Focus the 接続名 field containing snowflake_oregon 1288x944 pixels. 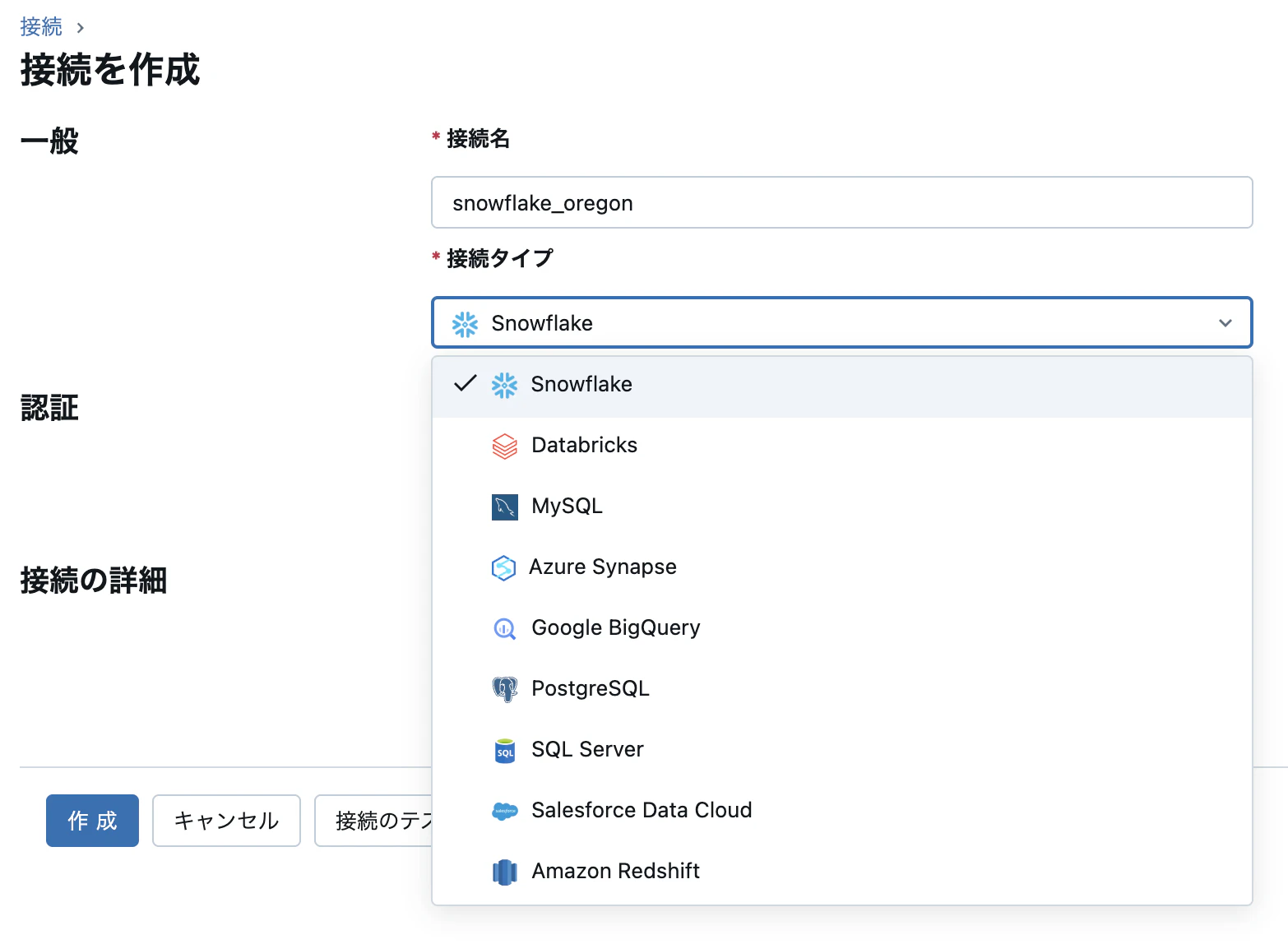pyautogui.click(x=841, y=202)
